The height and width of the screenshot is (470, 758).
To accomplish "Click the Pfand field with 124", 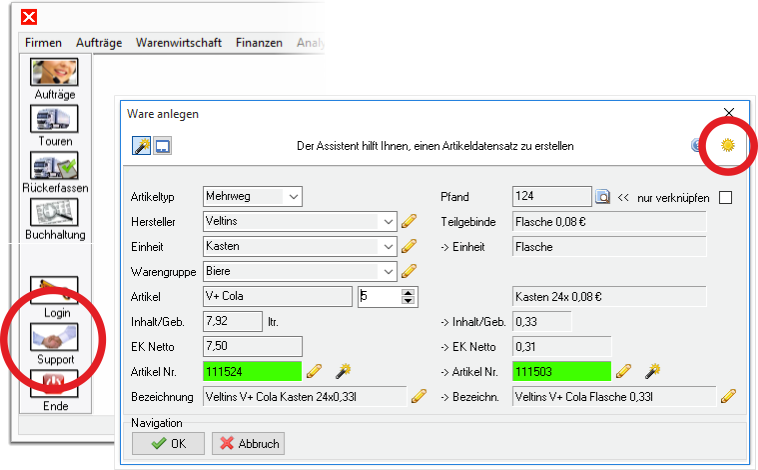I will click(x=552, y=196).
